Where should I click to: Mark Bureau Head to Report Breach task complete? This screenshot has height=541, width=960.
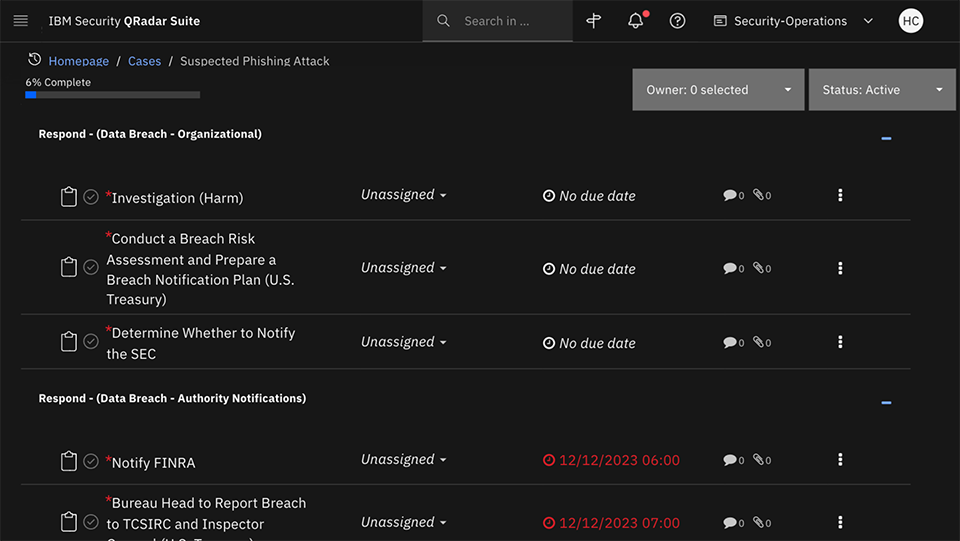[91, 521]
